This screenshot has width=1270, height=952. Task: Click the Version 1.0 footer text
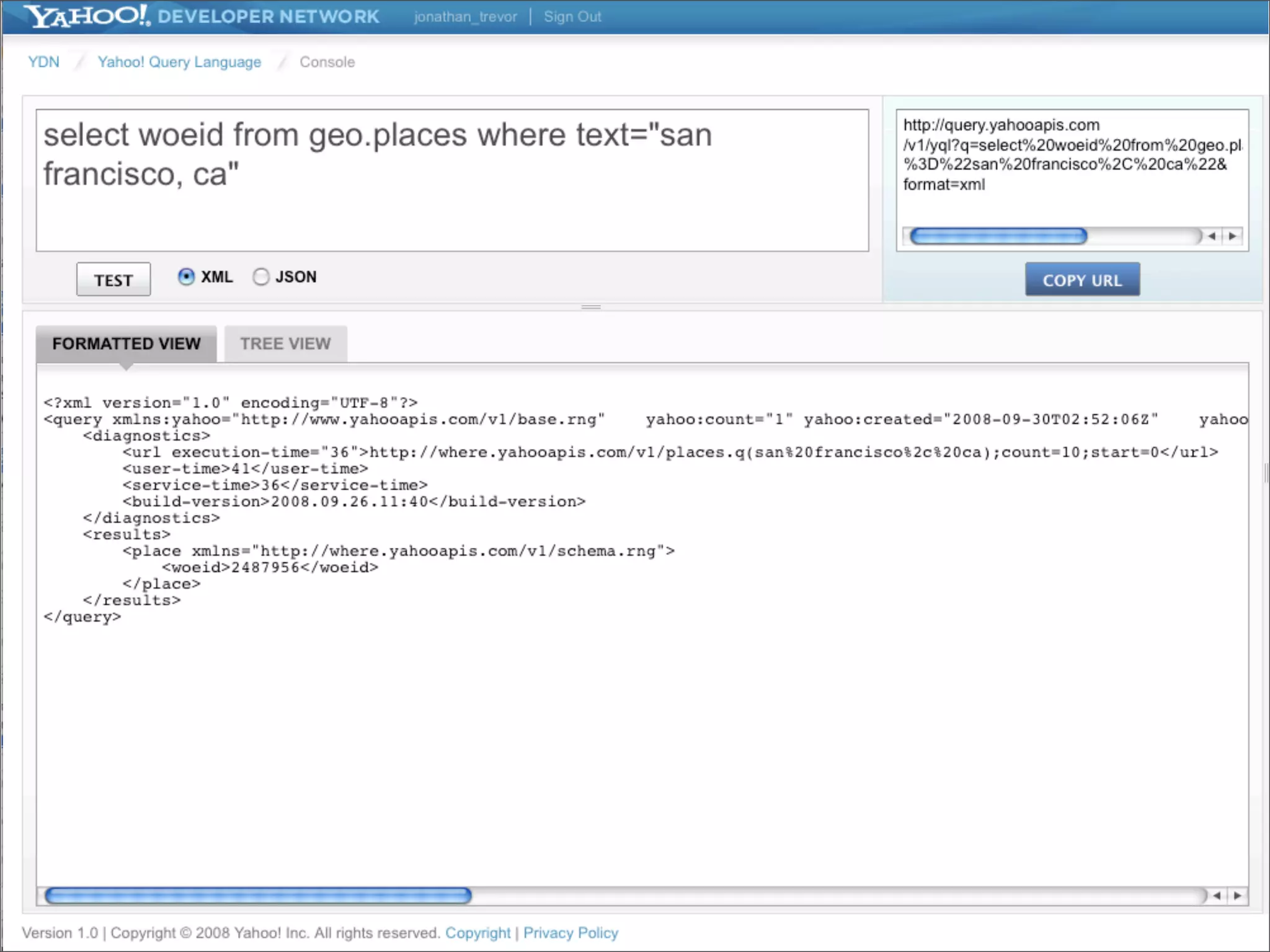click(60, 933)
